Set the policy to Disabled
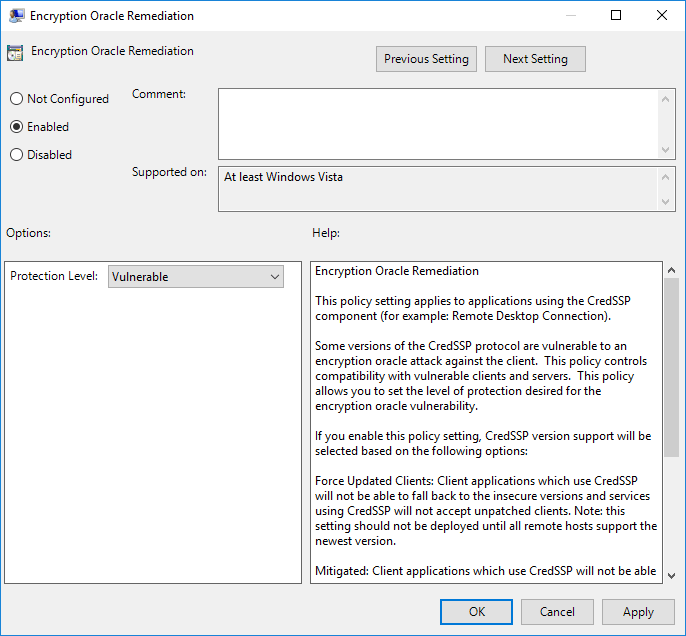 coord(16,155)
